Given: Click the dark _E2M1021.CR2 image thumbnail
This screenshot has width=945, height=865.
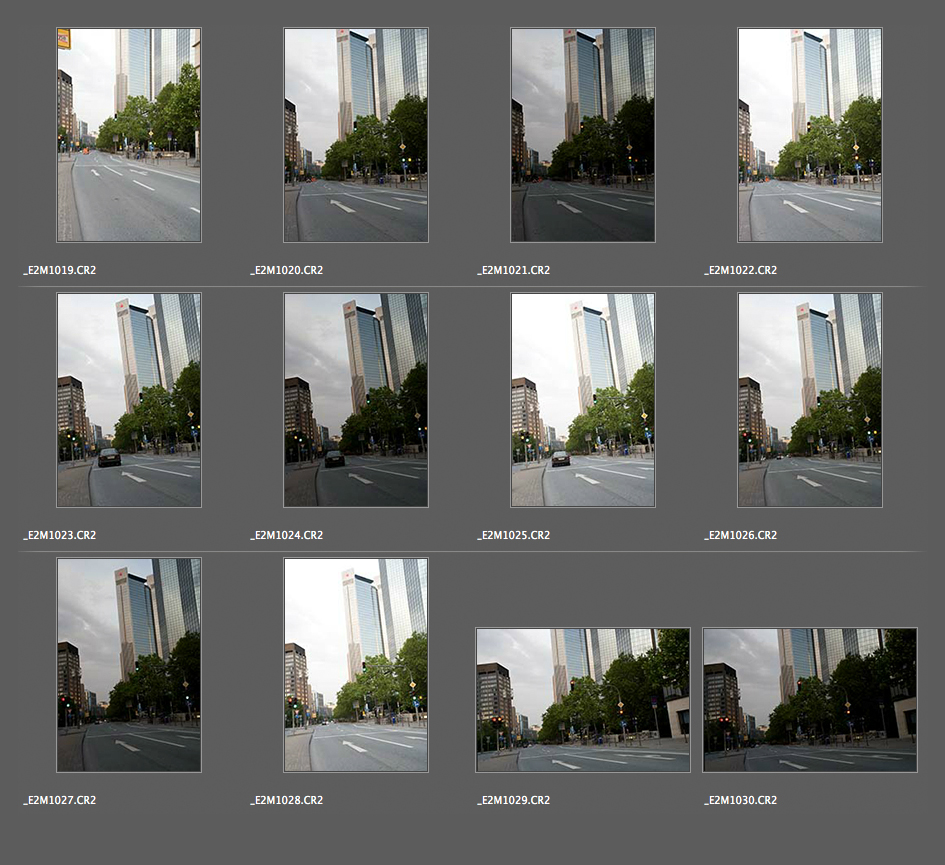Looking at the screenshot, I should pyautogui.click(x=582, y=135).
